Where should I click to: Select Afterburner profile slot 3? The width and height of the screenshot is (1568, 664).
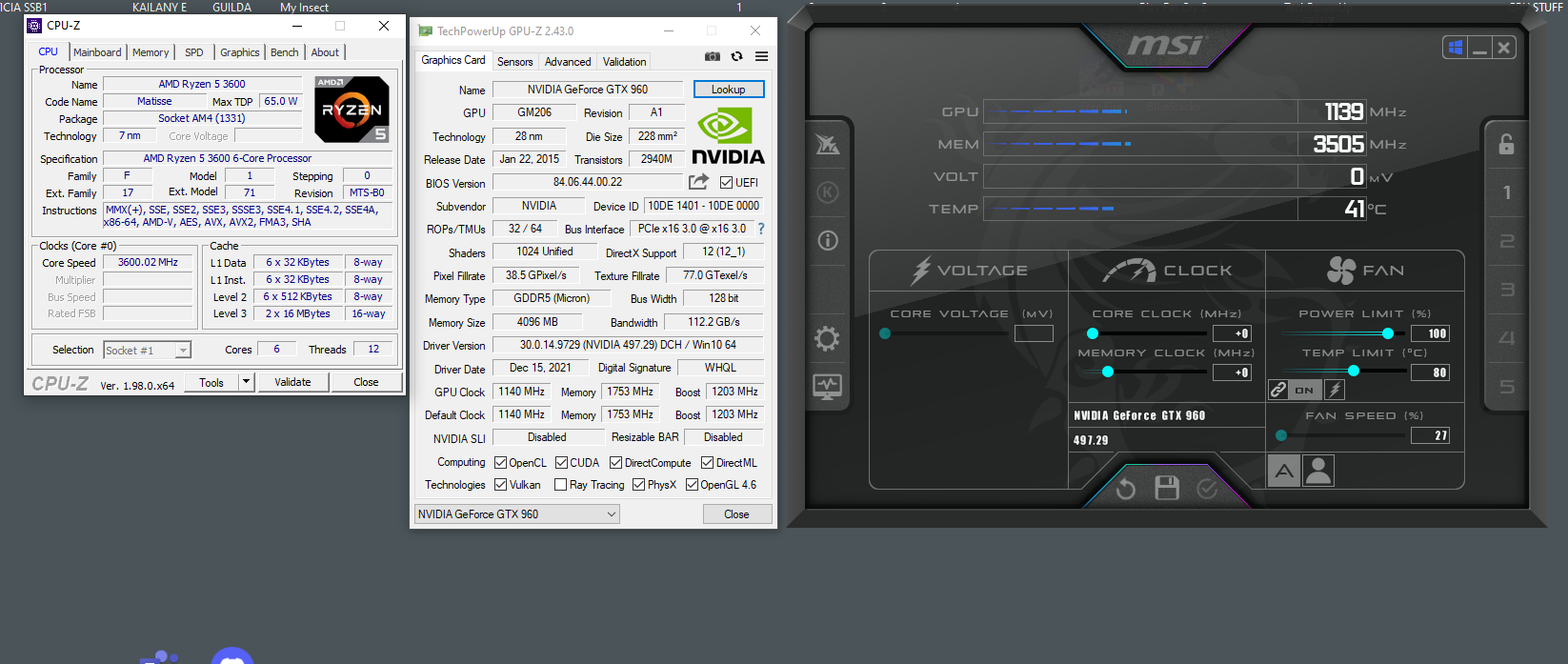(x=1507, y=290)
